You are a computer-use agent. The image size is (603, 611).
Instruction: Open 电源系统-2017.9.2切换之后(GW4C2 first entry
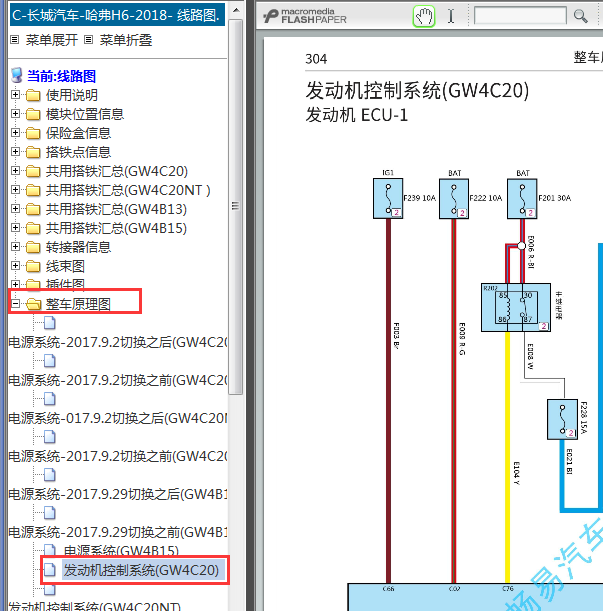(118, 342)
